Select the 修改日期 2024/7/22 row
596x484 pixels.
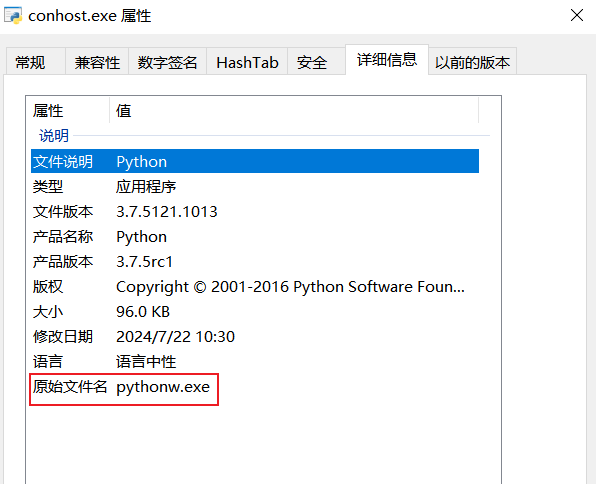click(255, 336)
